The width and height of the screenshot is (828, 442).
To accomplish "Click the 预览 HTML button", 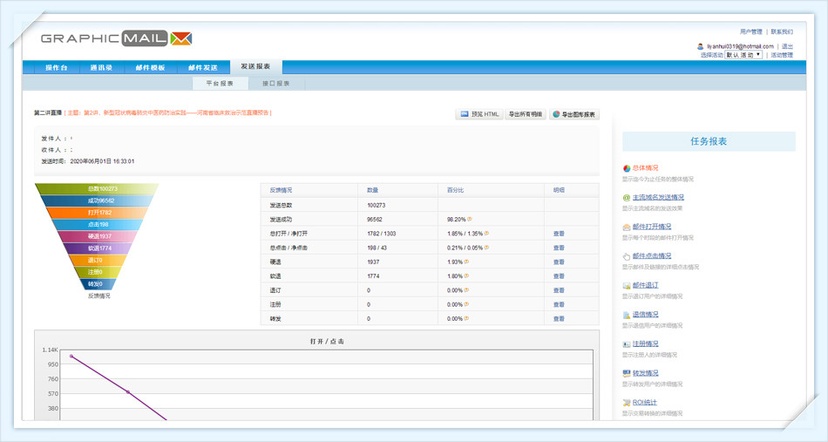I will (479, 115).
